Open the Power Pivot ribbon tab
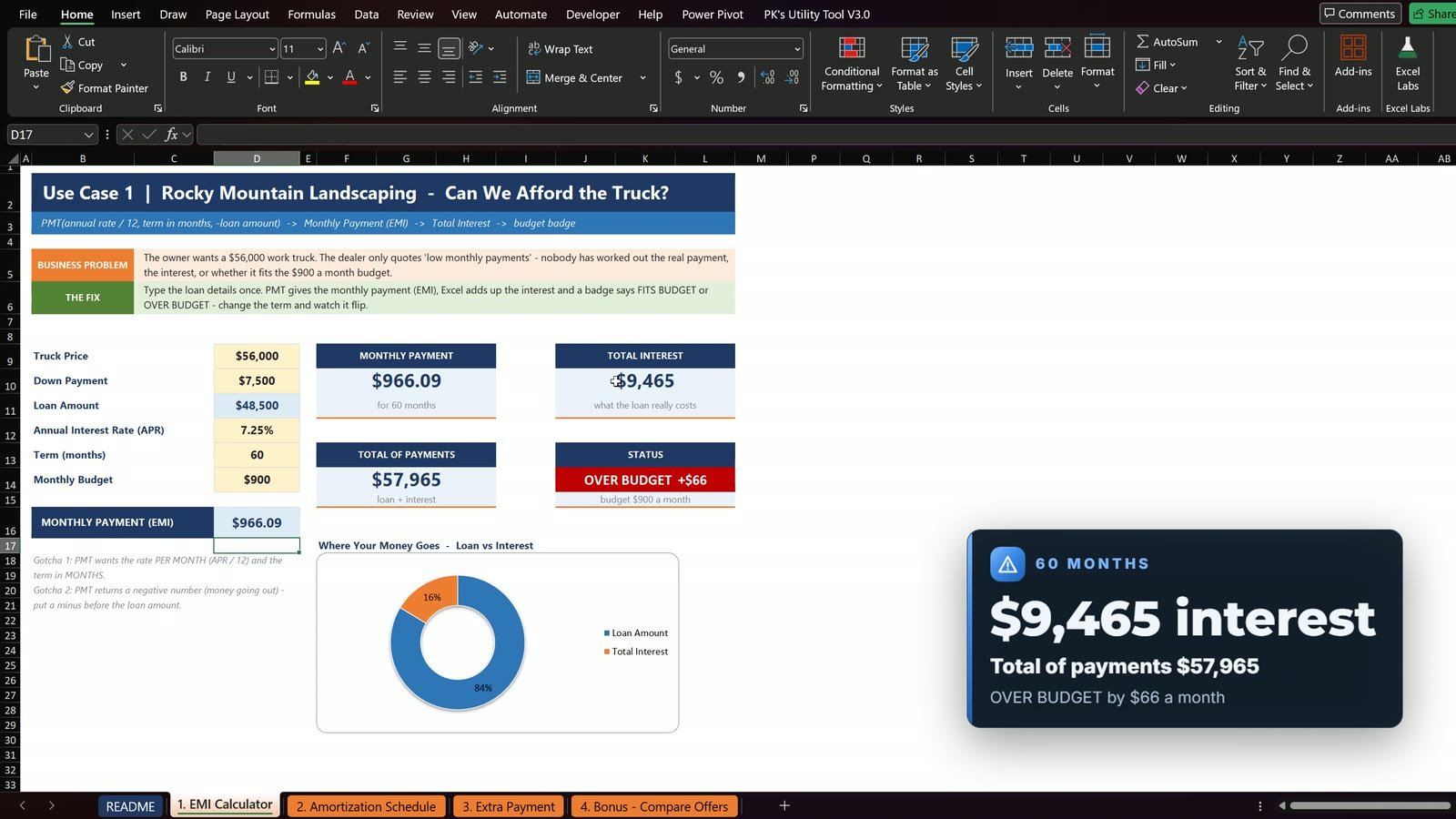 tap(712, 15)
